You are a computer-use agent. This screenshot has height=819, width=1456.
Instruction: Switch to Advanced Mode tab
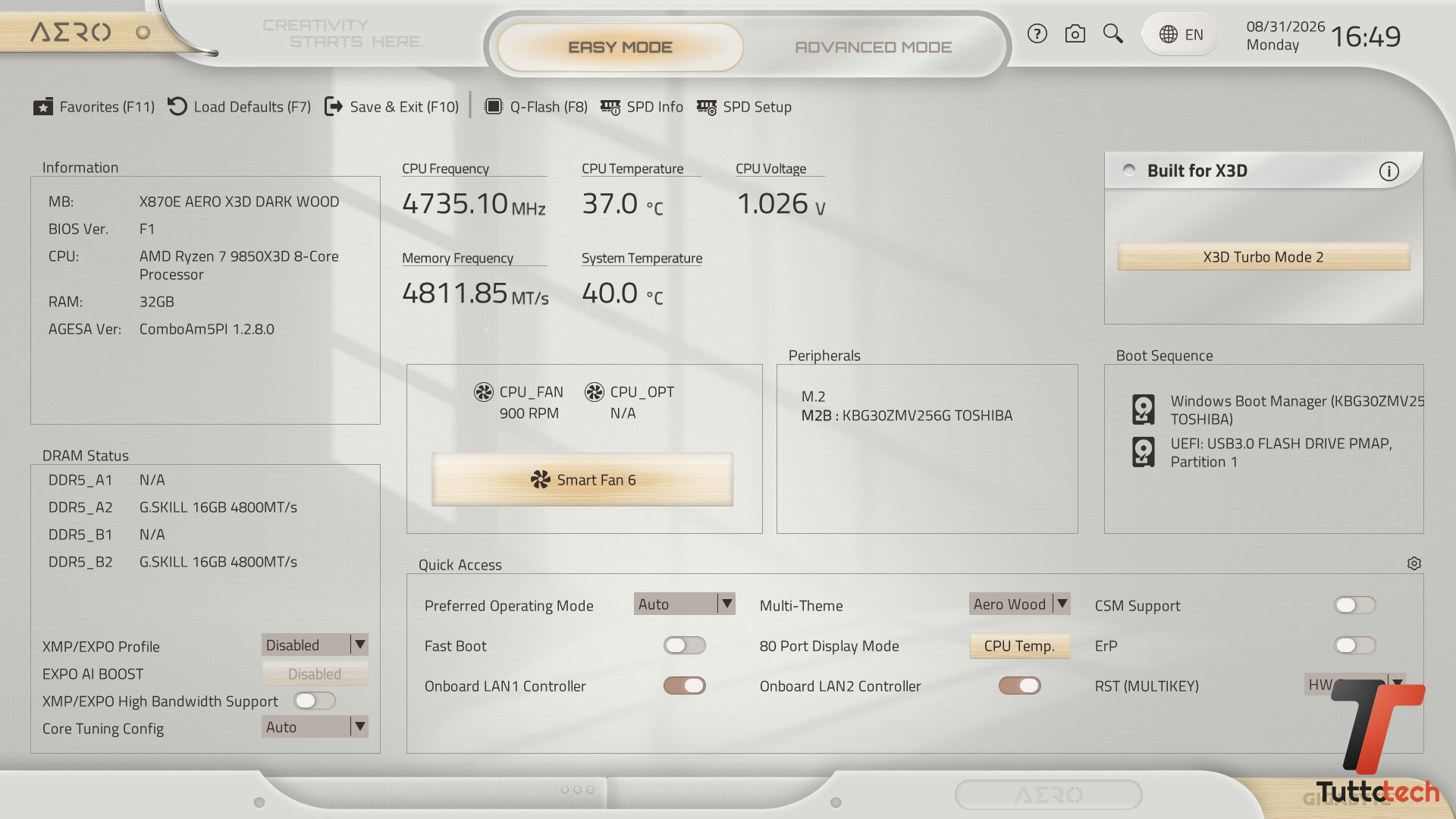coord(873,47)
